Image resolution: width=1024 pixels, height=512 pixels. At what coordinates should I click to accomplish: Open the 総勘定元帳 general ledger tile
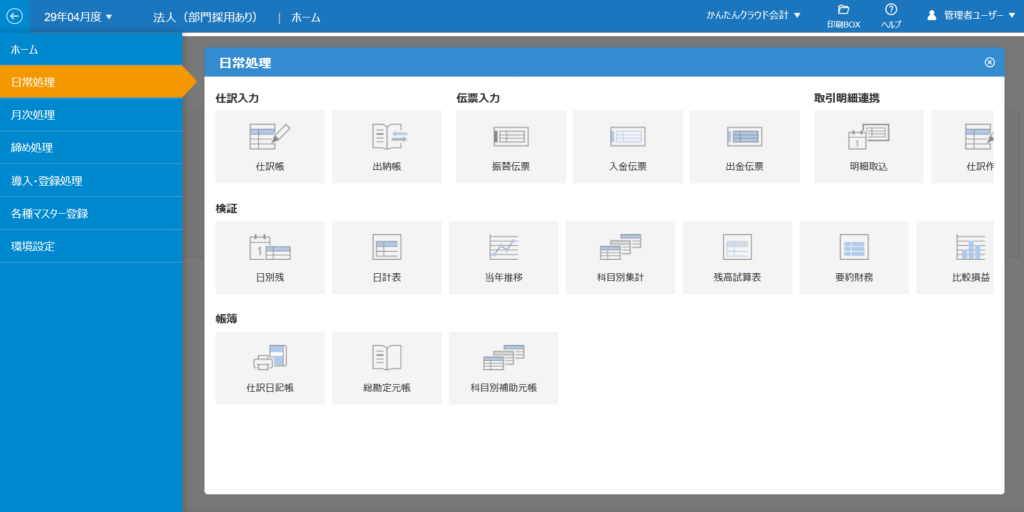[387, 368]
